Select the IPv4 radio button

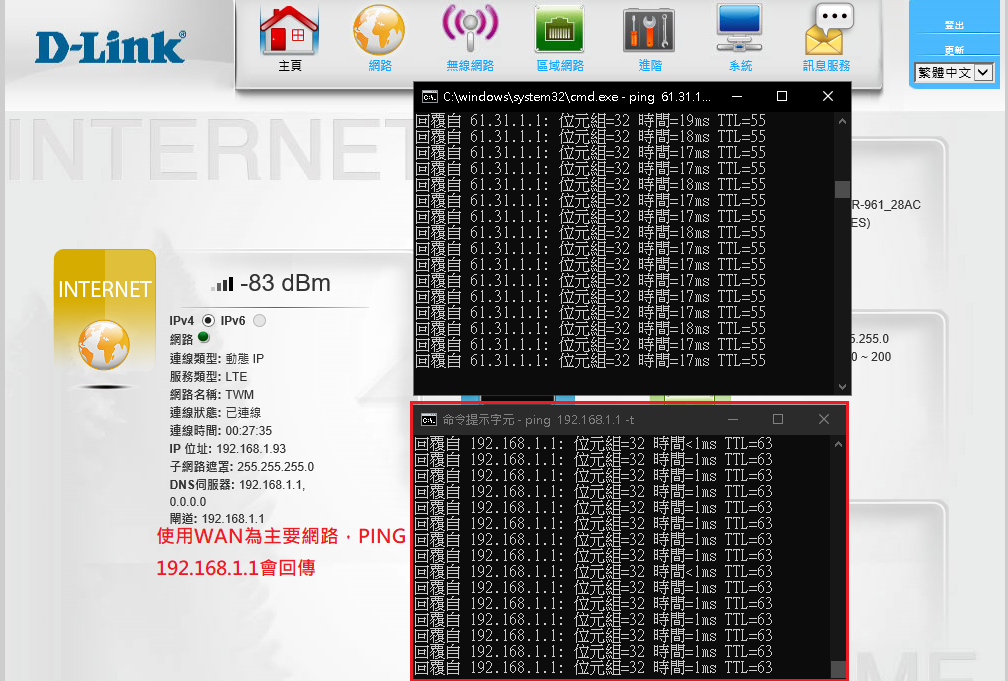point(208,320)
